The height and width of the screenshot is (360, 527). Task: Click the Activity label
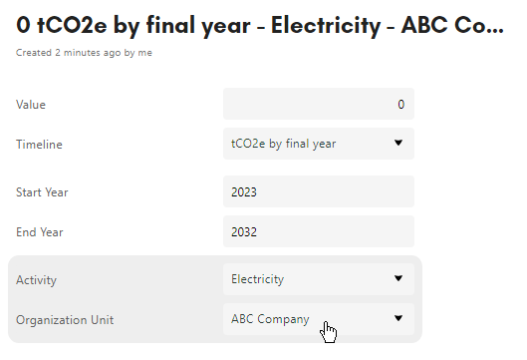click(36, 280)
